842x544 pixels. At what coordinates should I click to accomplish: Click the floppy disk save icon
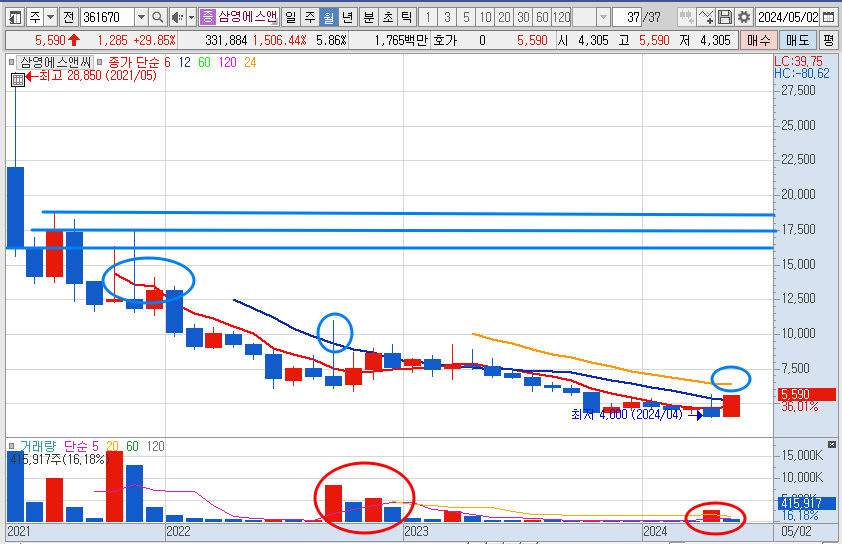pos(725,18)
